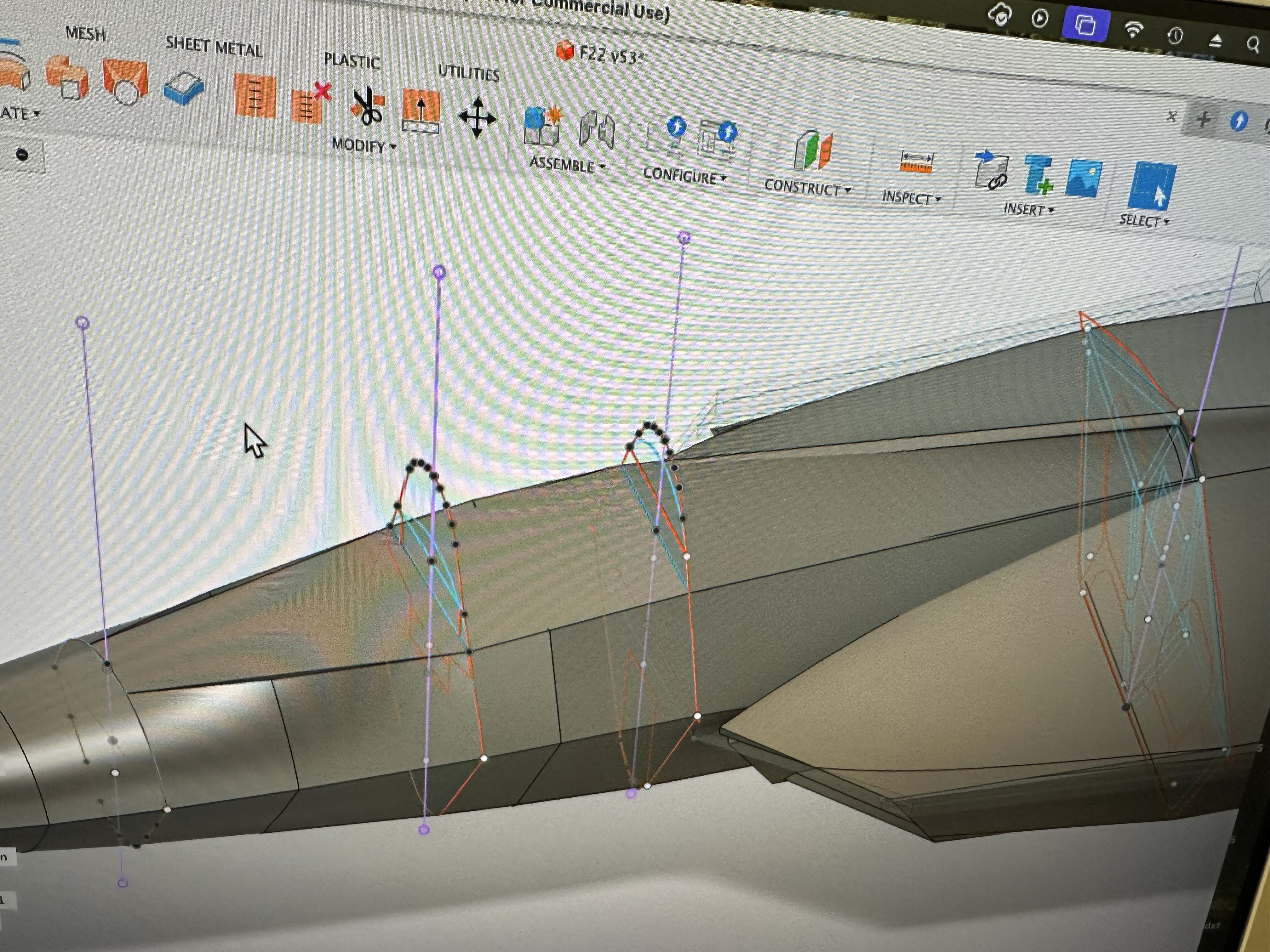
Task: Click the Insert fastener component icon
Action: pyautogui.click(x=1040, y=175)
